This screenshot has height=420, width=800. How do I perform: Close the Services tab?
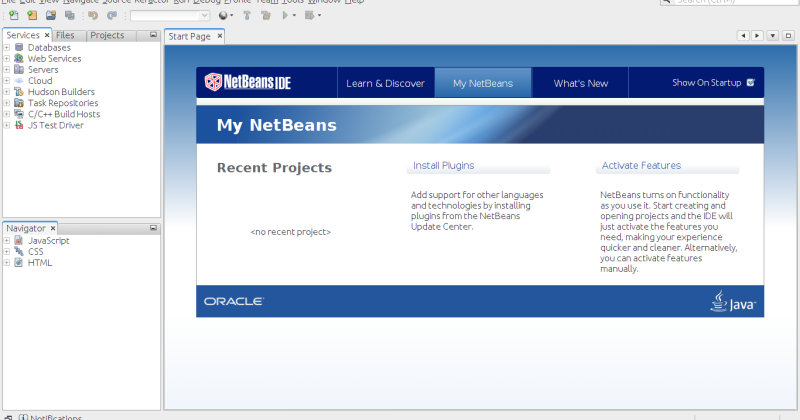pos(47,35)
